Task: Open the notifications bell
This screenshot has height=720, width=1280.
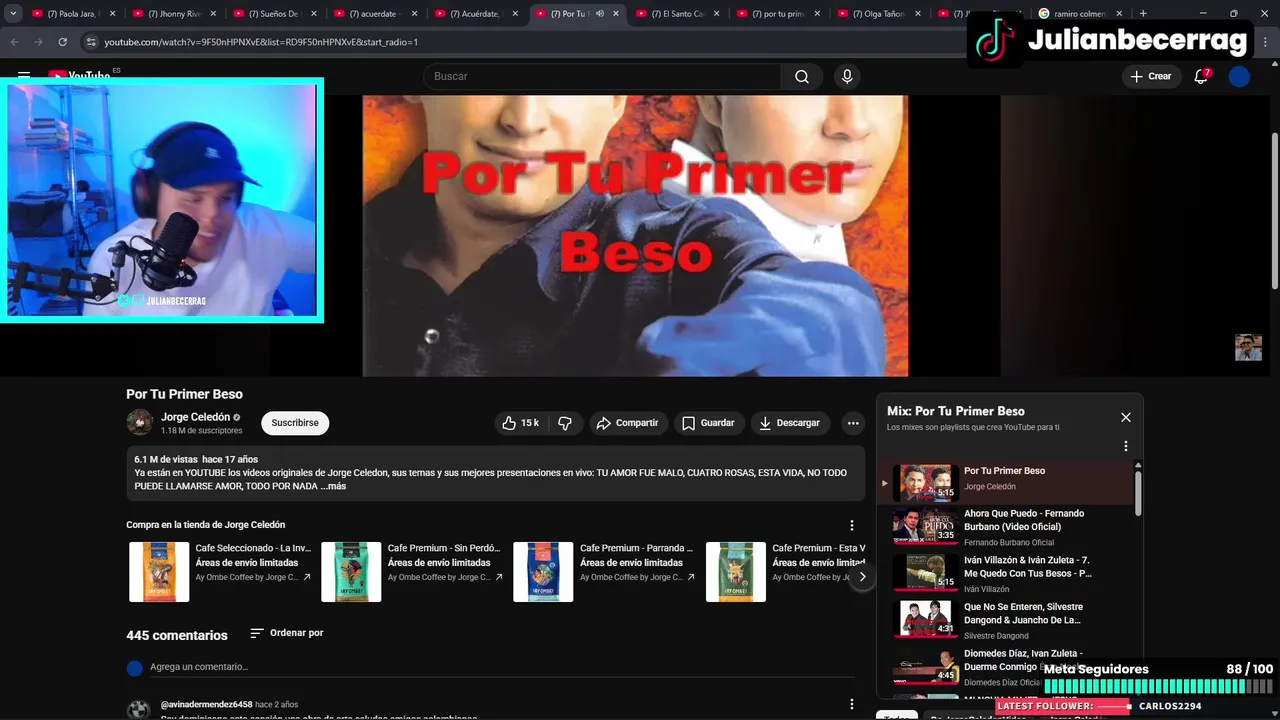Action: (x=1202, y=77)
